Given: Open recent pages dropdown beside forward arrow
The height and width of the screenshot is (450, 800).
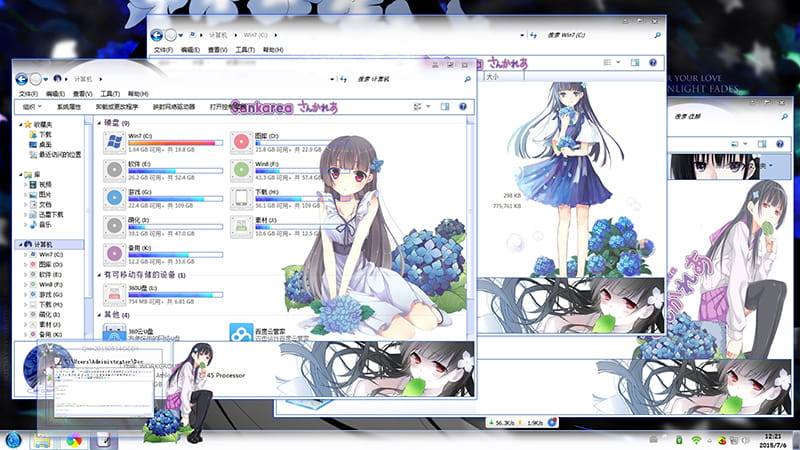Looking at the screenshot, I should pyautogui.click(x=45, y=79).
